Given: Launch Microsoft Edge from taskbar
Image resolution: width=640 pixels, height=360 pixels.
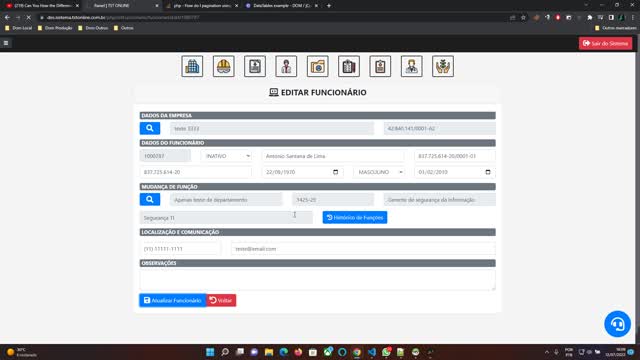Looking at the screenshot, I should pyautogui.click(x=284, y=352).
